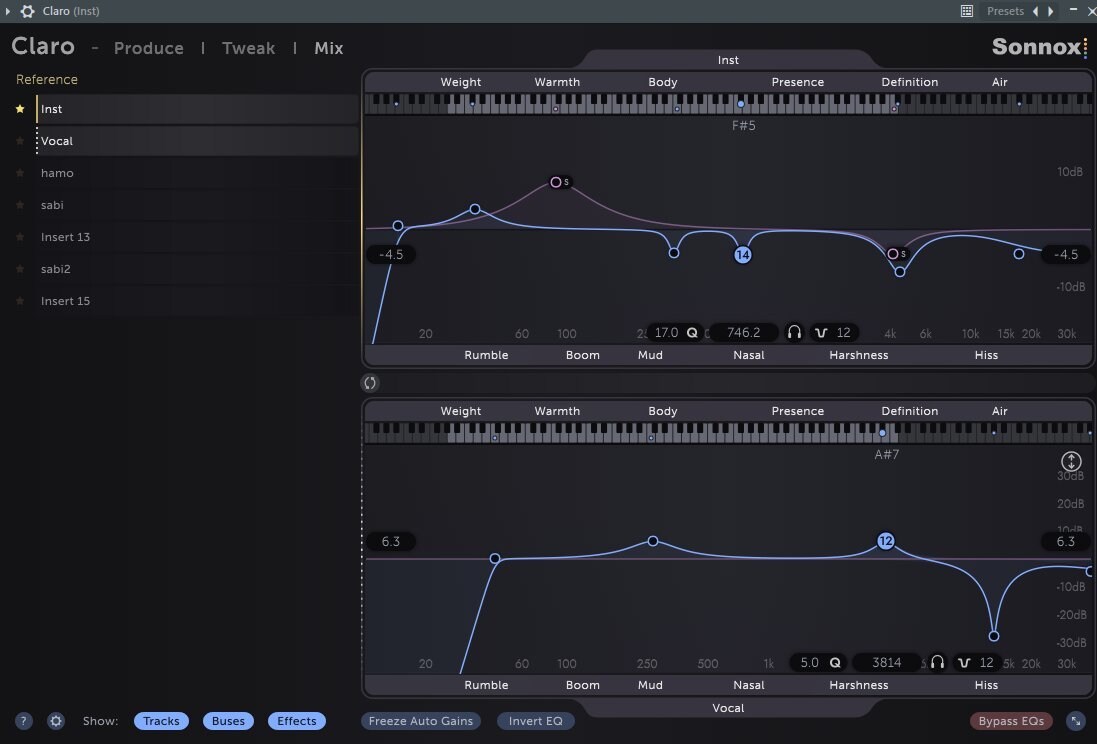The height and width of the screenshot is (744, 1097).
Task: Click the 746.2 frequency field
Action: coord(744,332)
